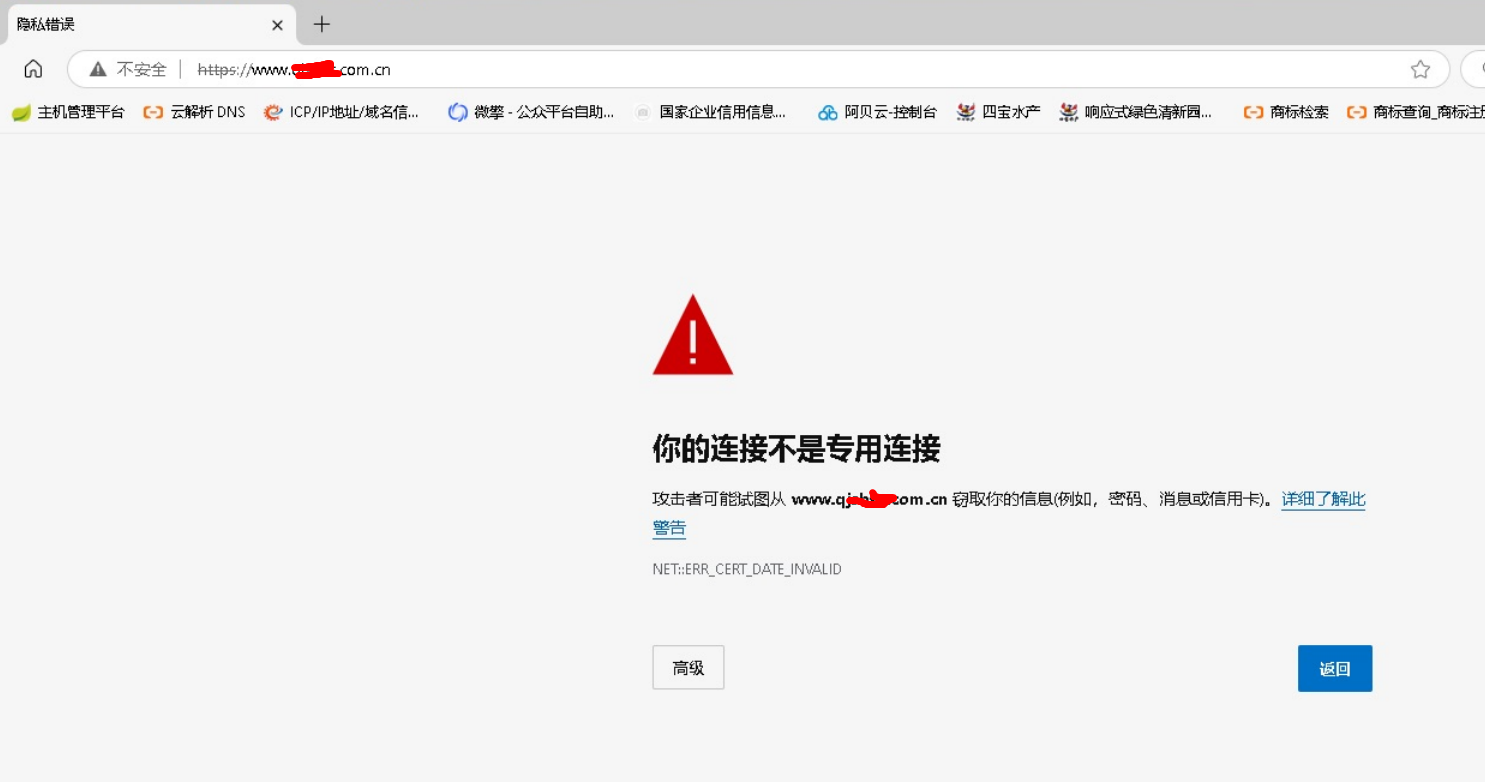This screenshot has width=1485, height=782.
Task: Click the 阿贝云-控制台 binoculars favicon
Action: point(827,112)
